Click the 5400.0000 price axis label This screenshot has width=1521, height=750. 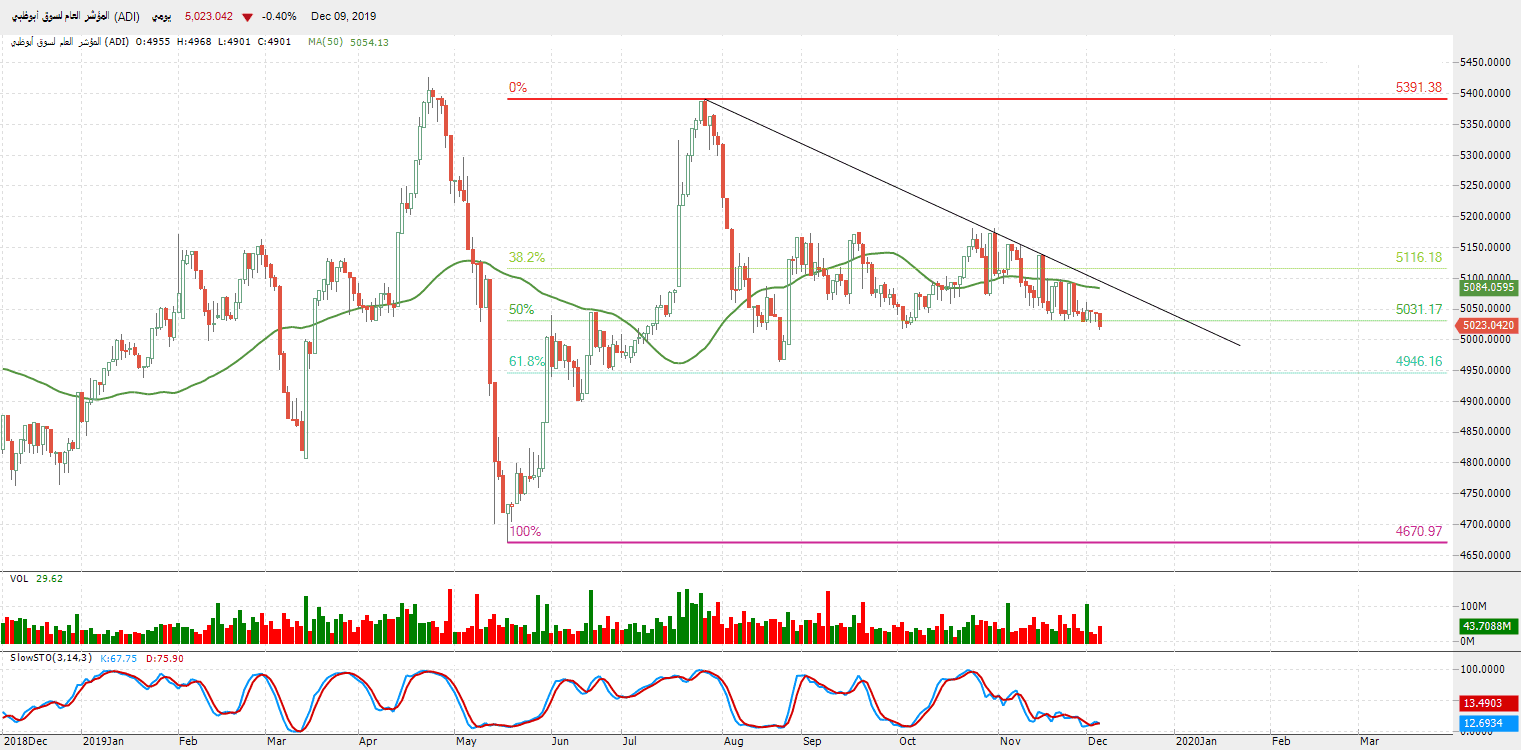[x=1487, y=93]
